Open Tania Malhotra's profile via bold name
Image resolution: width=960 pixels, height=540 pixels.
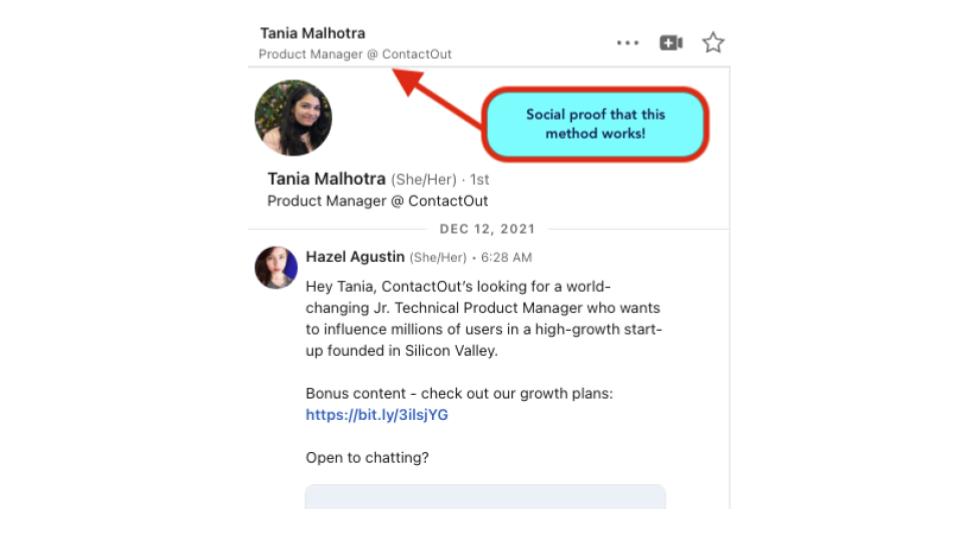pos(326,179)
